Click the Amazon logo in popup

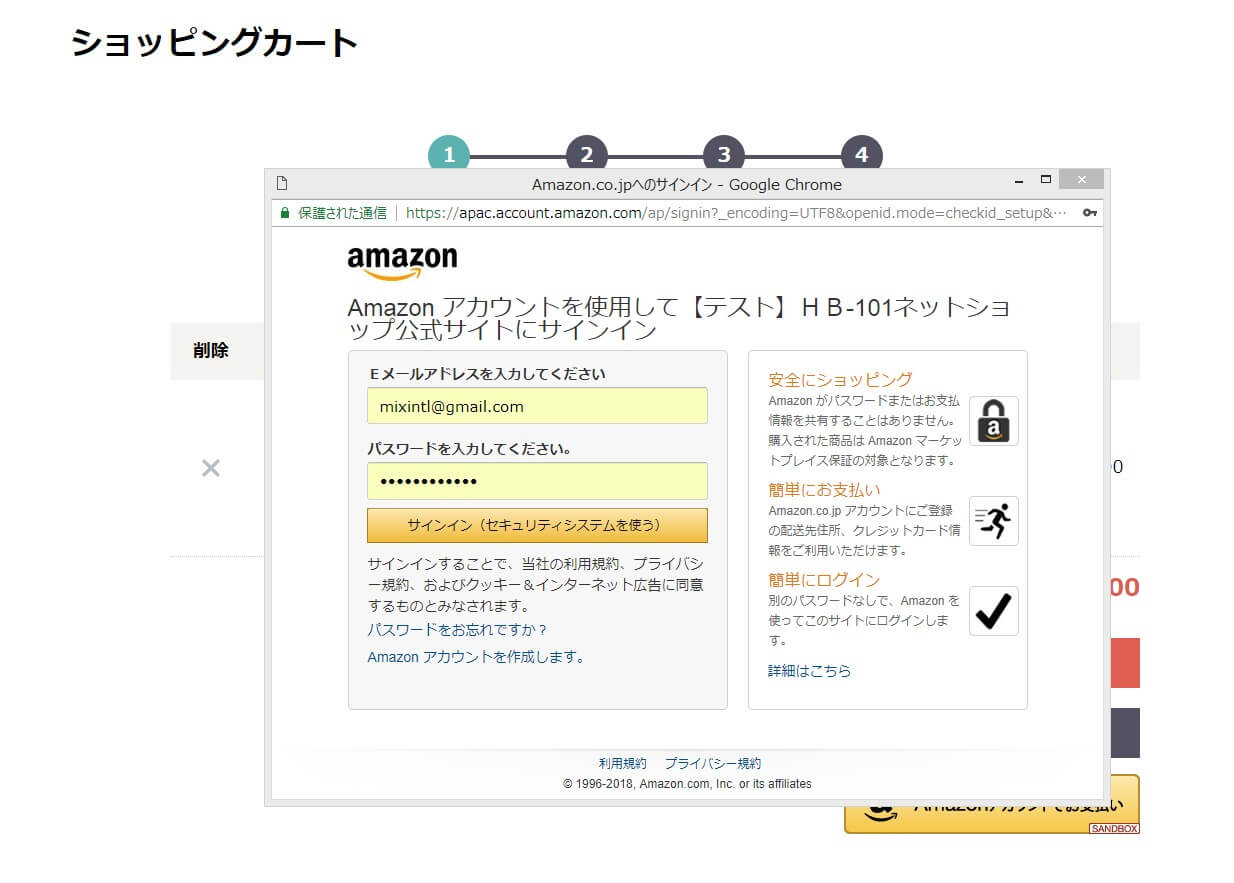402,262
